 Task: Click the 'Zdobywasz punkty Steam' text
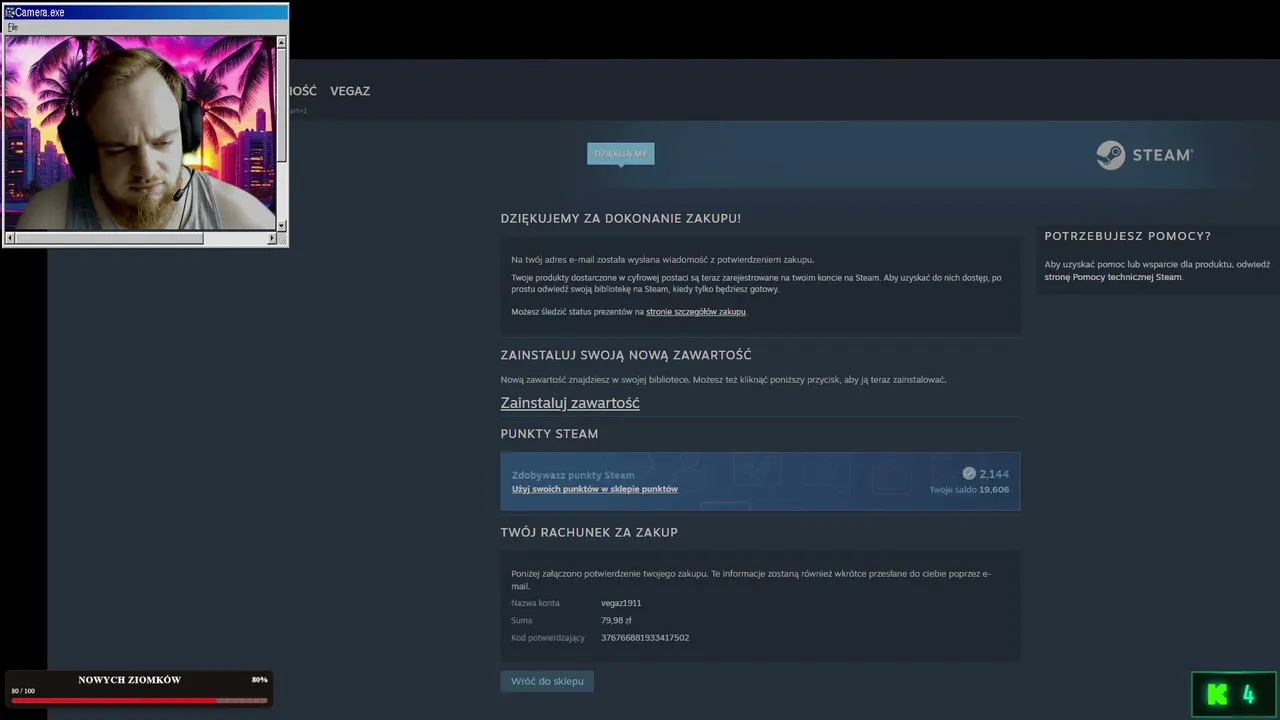point(573,475)
